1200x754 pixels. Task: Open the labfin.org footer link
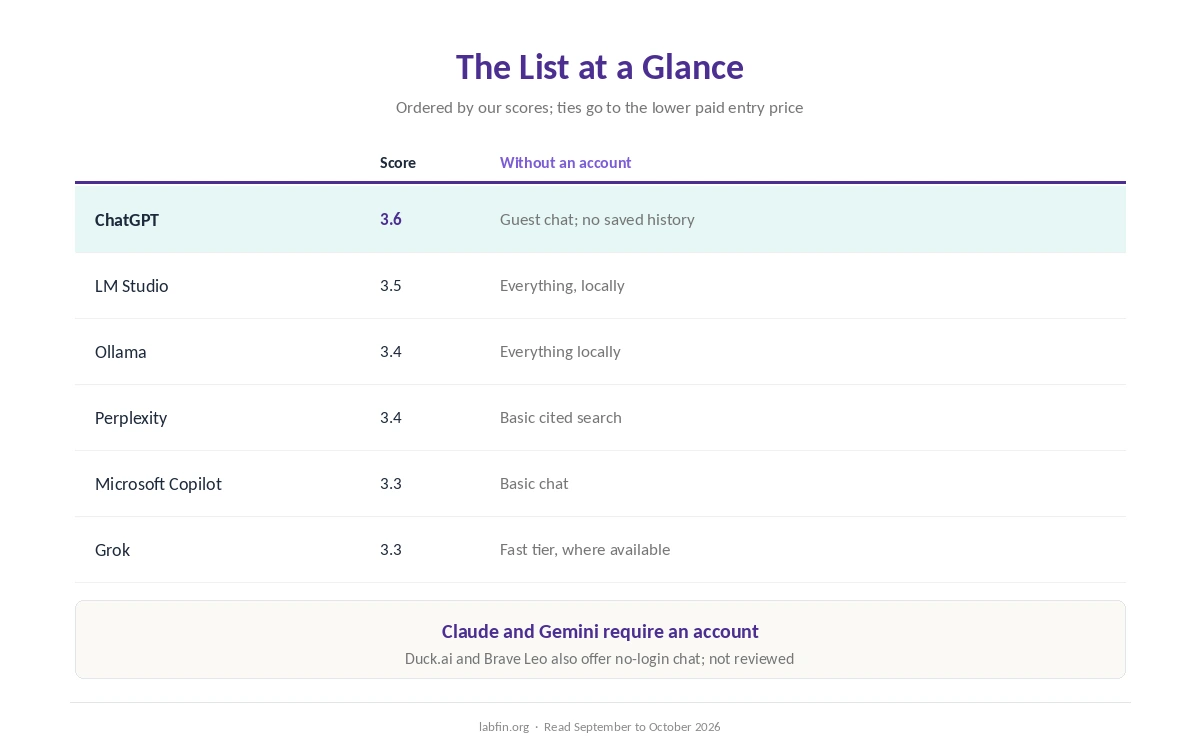coord(504,727)
